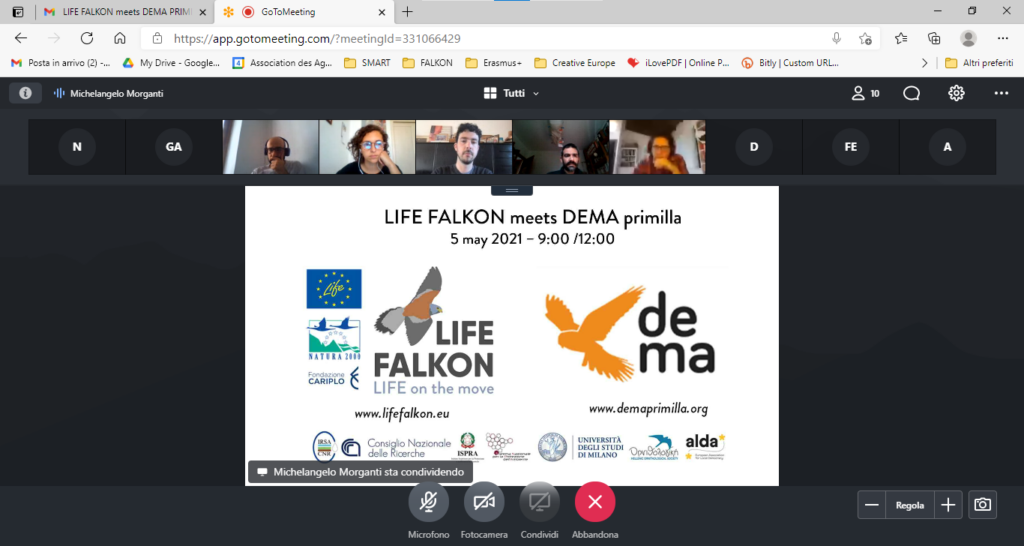Open the Erasmus+ bookmarks folder
The width and height of the screenshot is (1024, 546).
coord(494,63)
